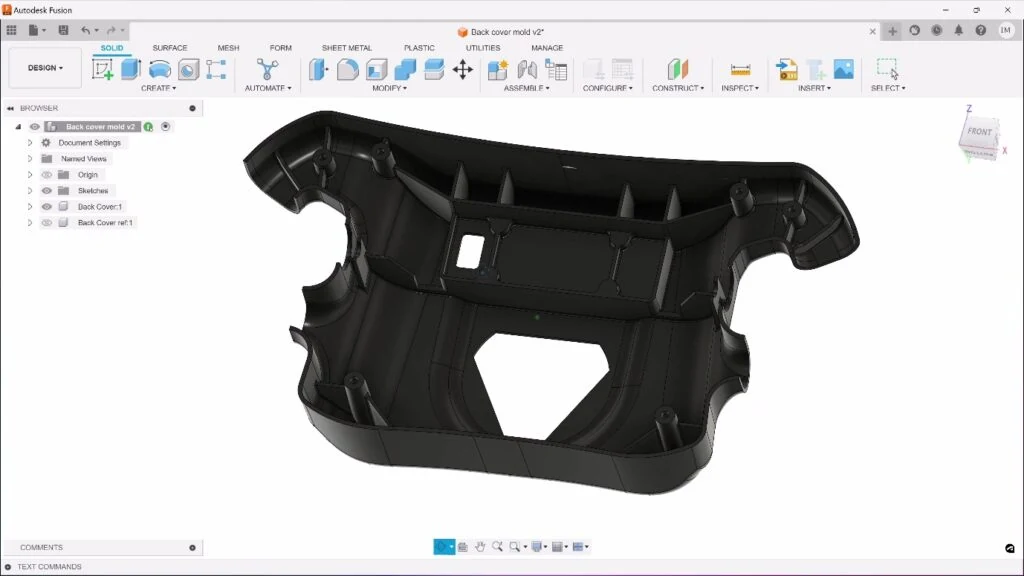Open the IM user profile menu
Image resolution: width=1024 pixels, height=576 pixels.
pos(1006,31)
